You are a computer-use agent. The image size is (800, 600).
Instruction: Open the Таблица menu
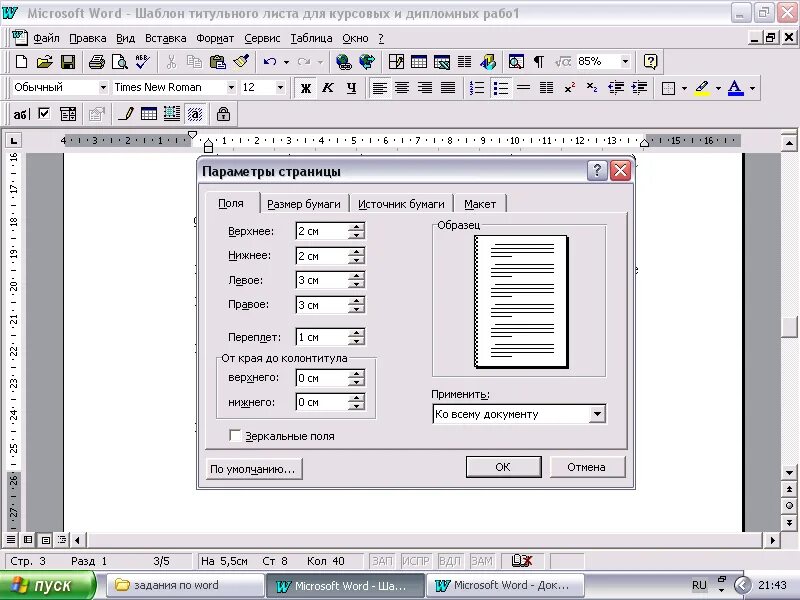click(x=311, y=38)
